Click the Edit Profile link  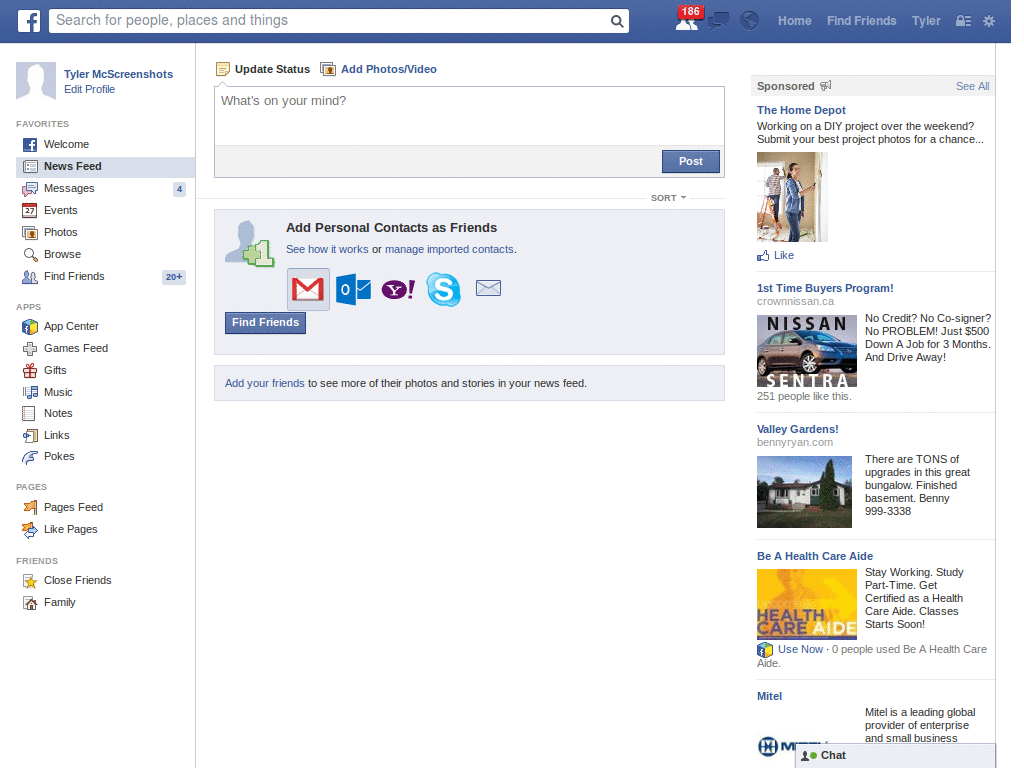(x=89, y=89)
